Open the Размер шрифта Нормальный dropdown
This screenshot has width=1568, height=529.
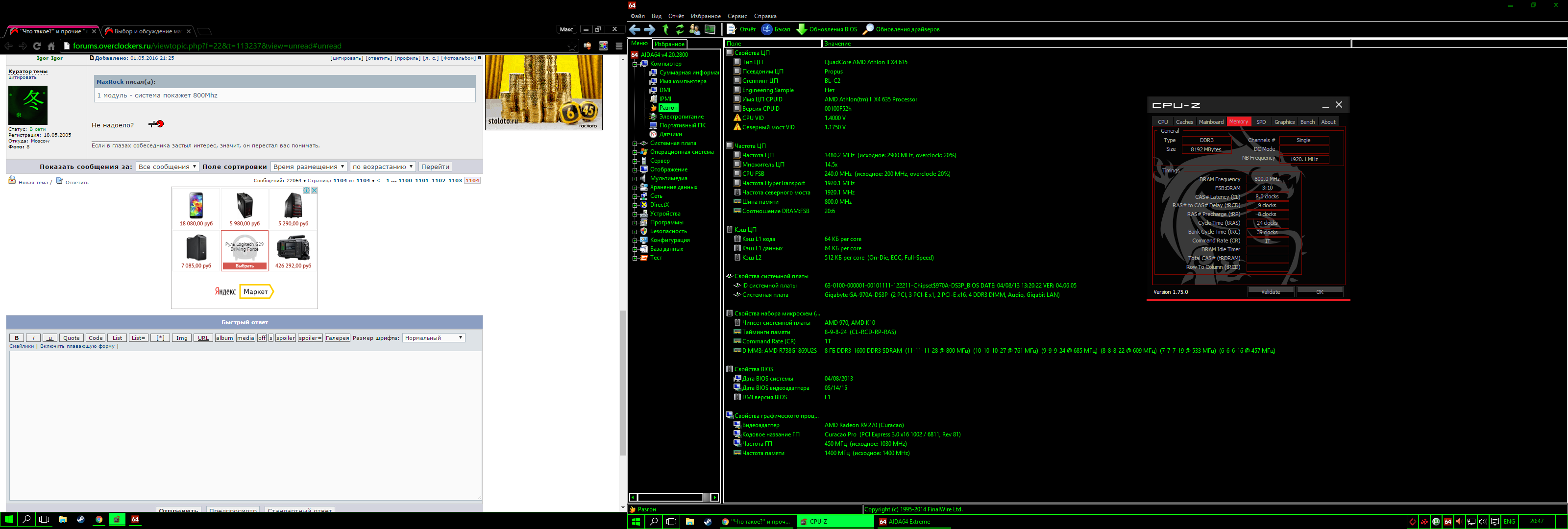tap(433, 338)
